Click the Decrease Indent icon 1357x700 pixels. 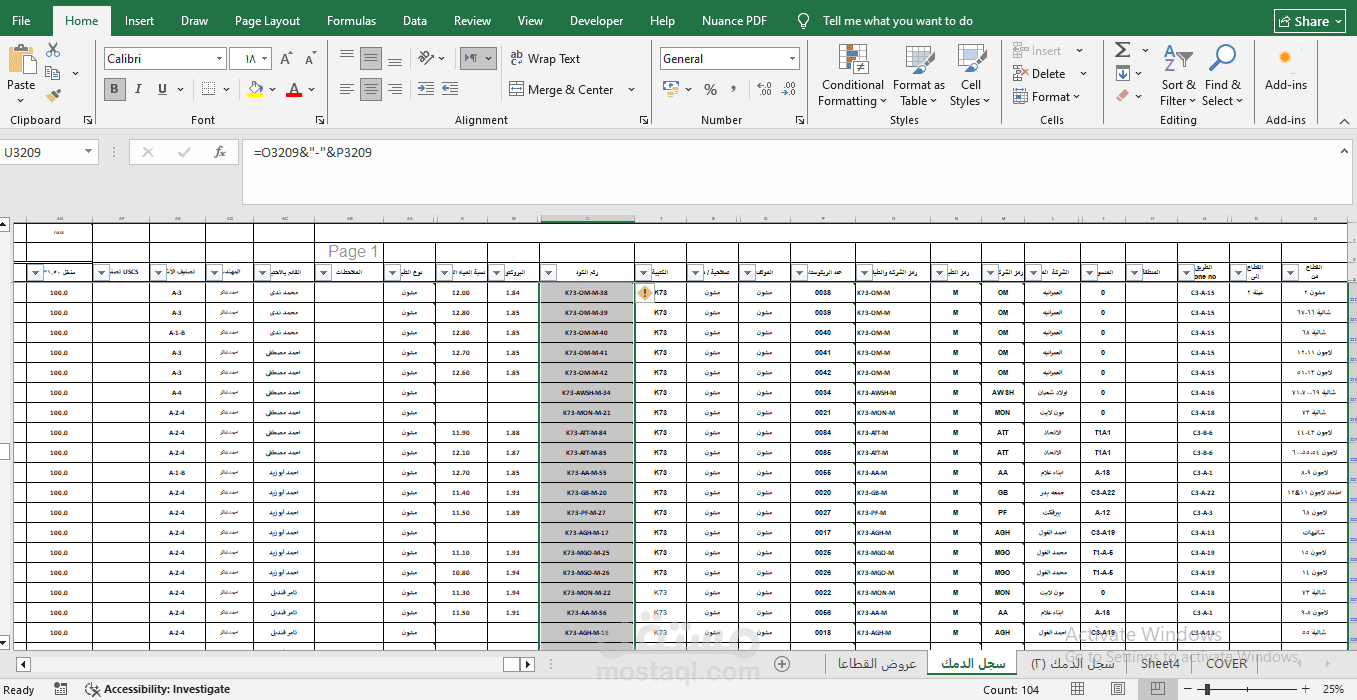tap(426, 90)
